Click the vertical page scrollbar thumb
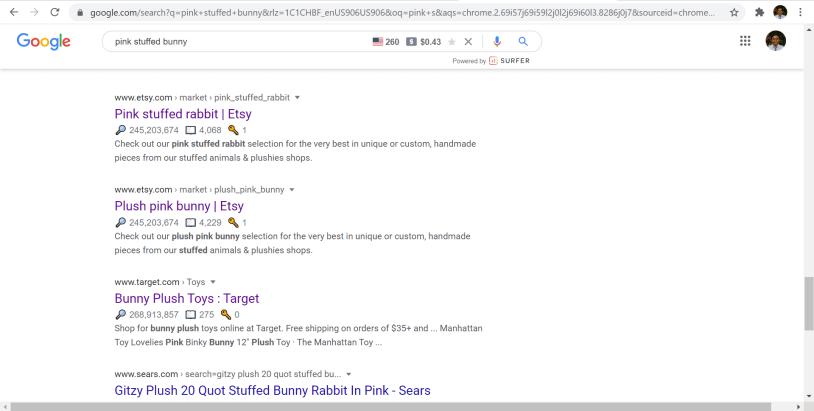The width and height of the screenshot is (814, 411). pos(809,304)
